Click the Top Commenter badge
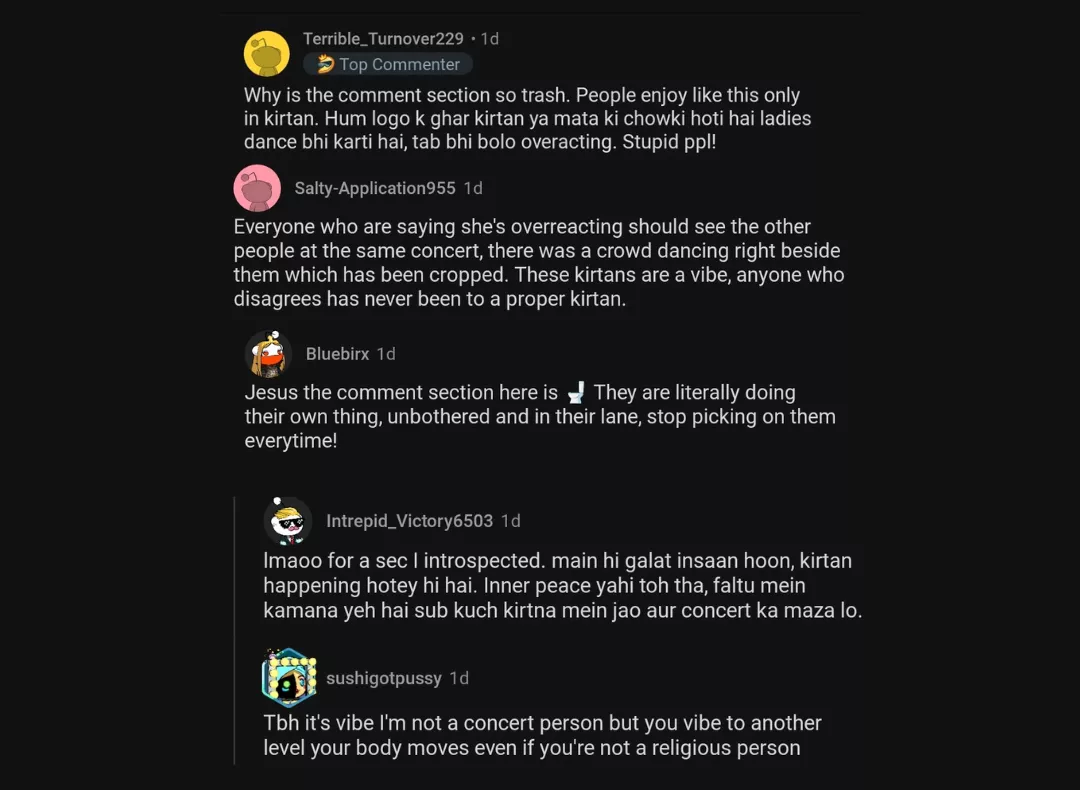 [x=388, y=64]
